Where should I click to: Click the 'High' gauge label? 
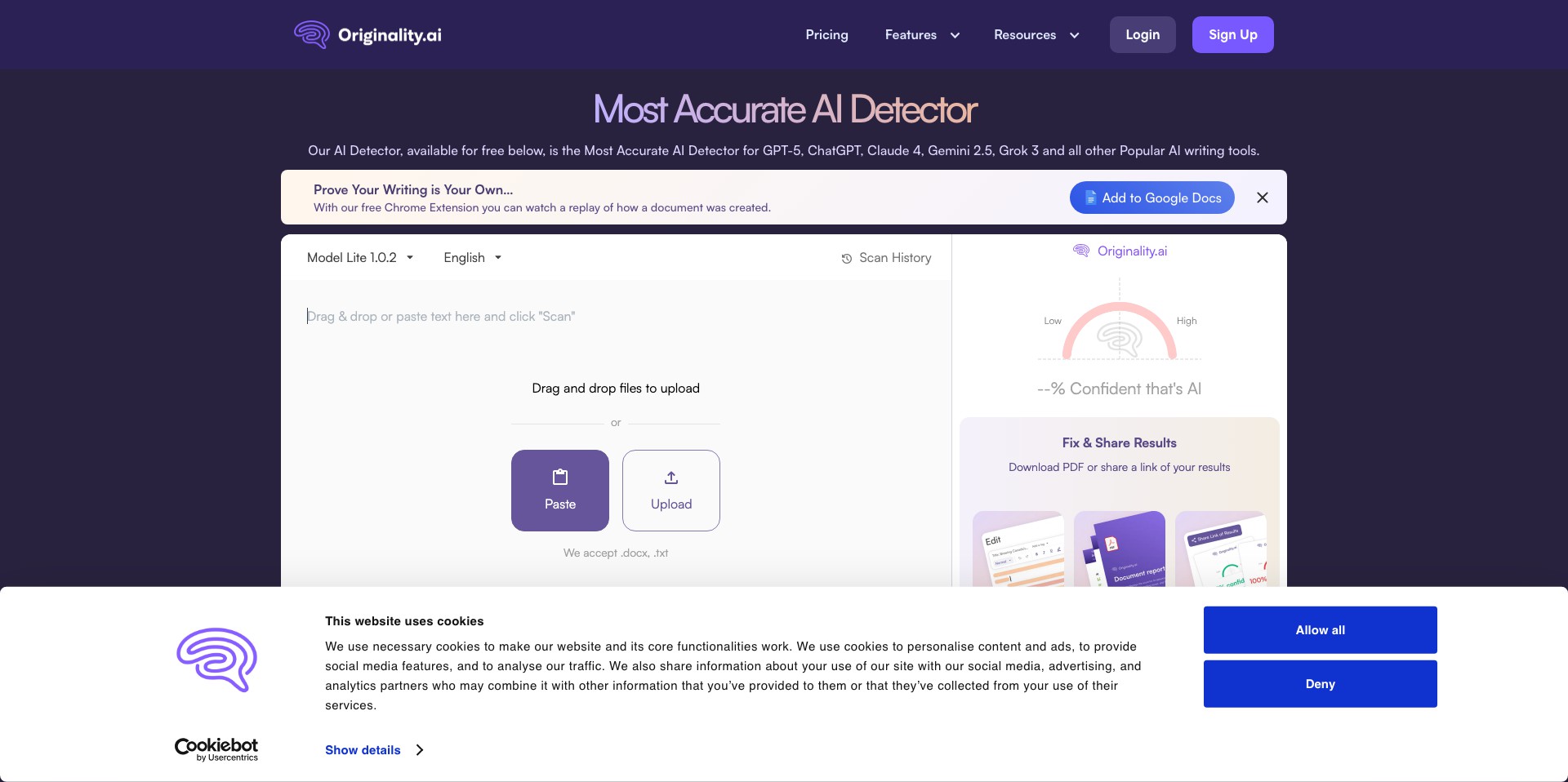coord(1187,321)
